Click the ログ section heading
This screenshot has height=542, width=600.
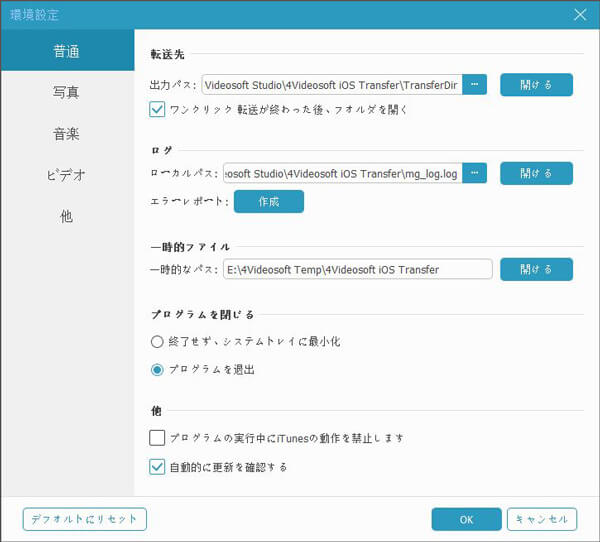pyautogui.click(x=161, y=150)
